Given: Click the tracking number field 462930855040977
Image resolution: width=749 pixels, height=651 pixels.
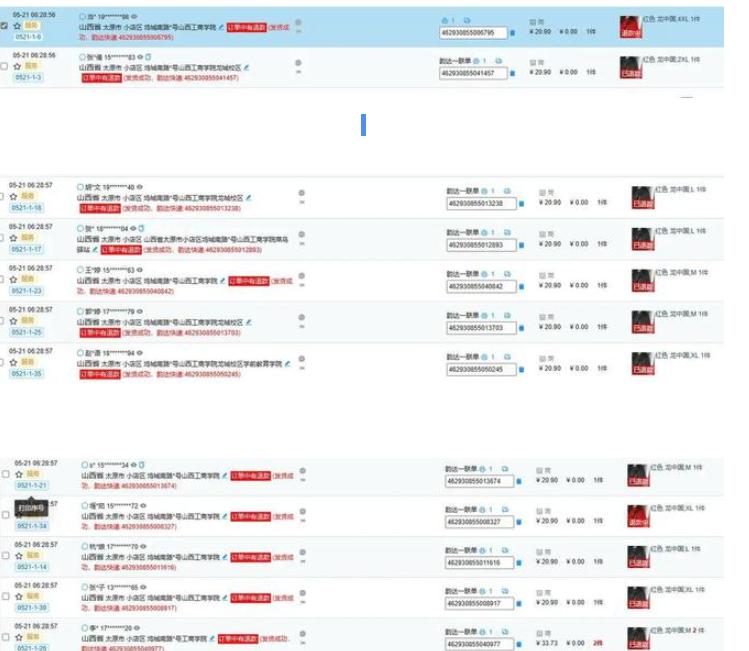Looking at the screenshot, I should click(480, 644).
